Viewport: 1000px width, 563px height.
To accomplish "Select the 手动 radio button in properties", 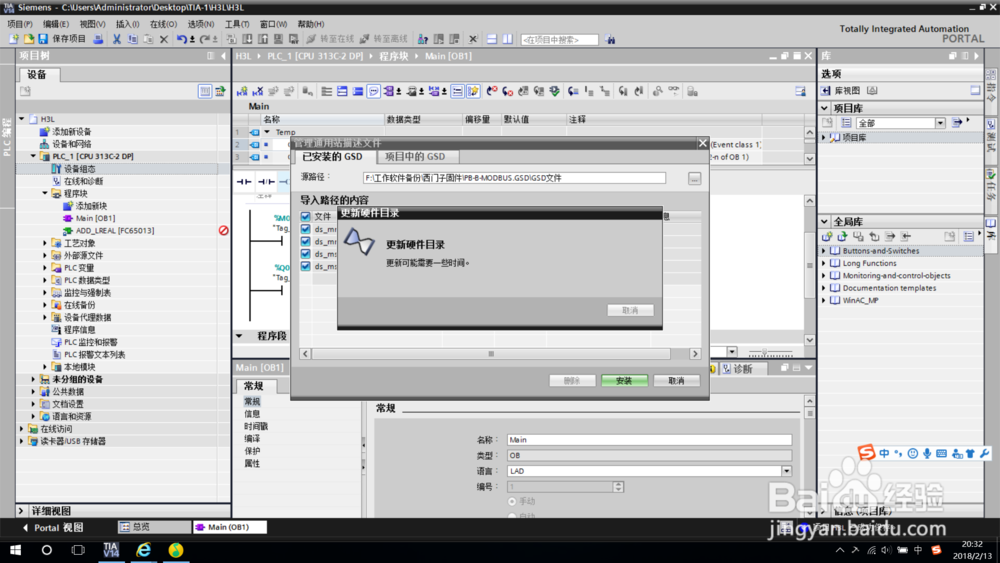I will click(512, 502).
